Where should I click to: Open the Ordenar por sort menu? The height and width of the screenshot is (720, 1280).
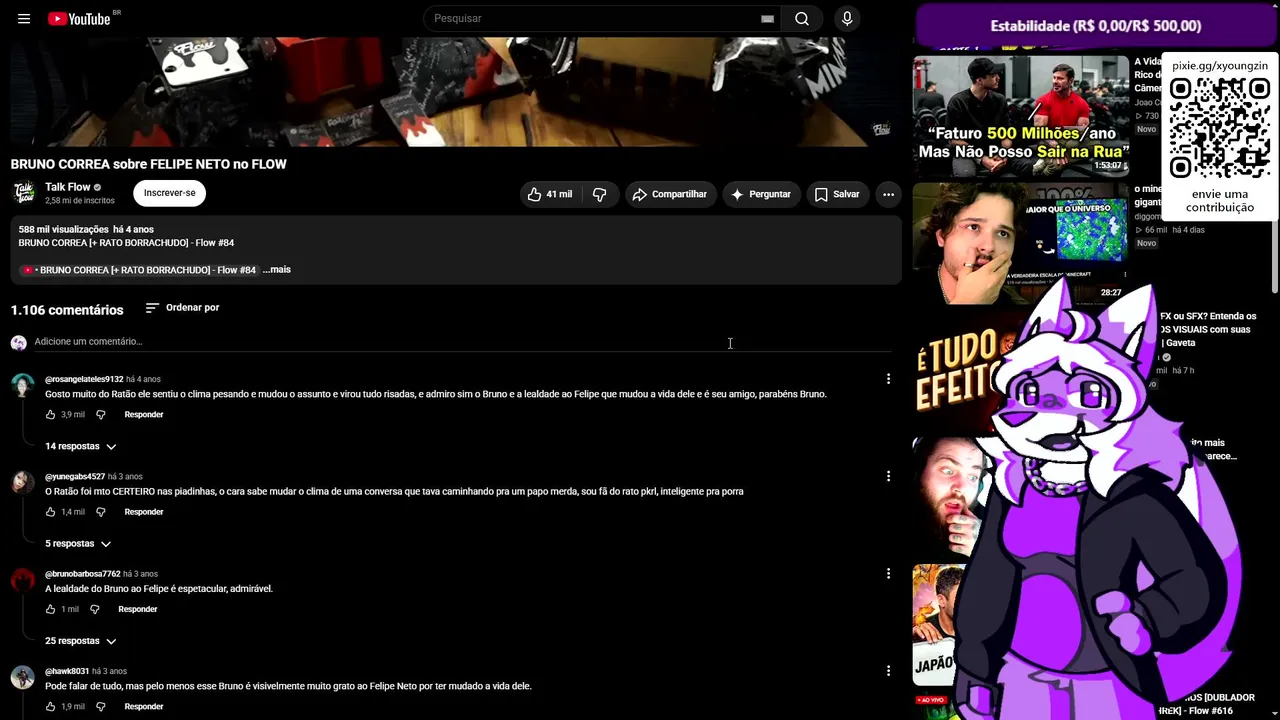click(182, 308)
